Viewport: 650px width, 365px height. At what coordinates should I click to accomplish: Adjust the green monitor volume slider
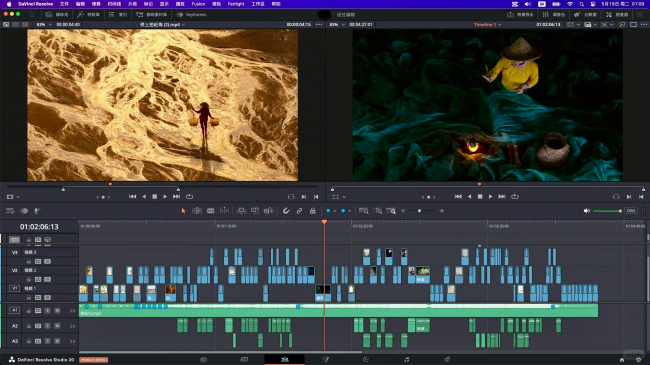point(607,211)
